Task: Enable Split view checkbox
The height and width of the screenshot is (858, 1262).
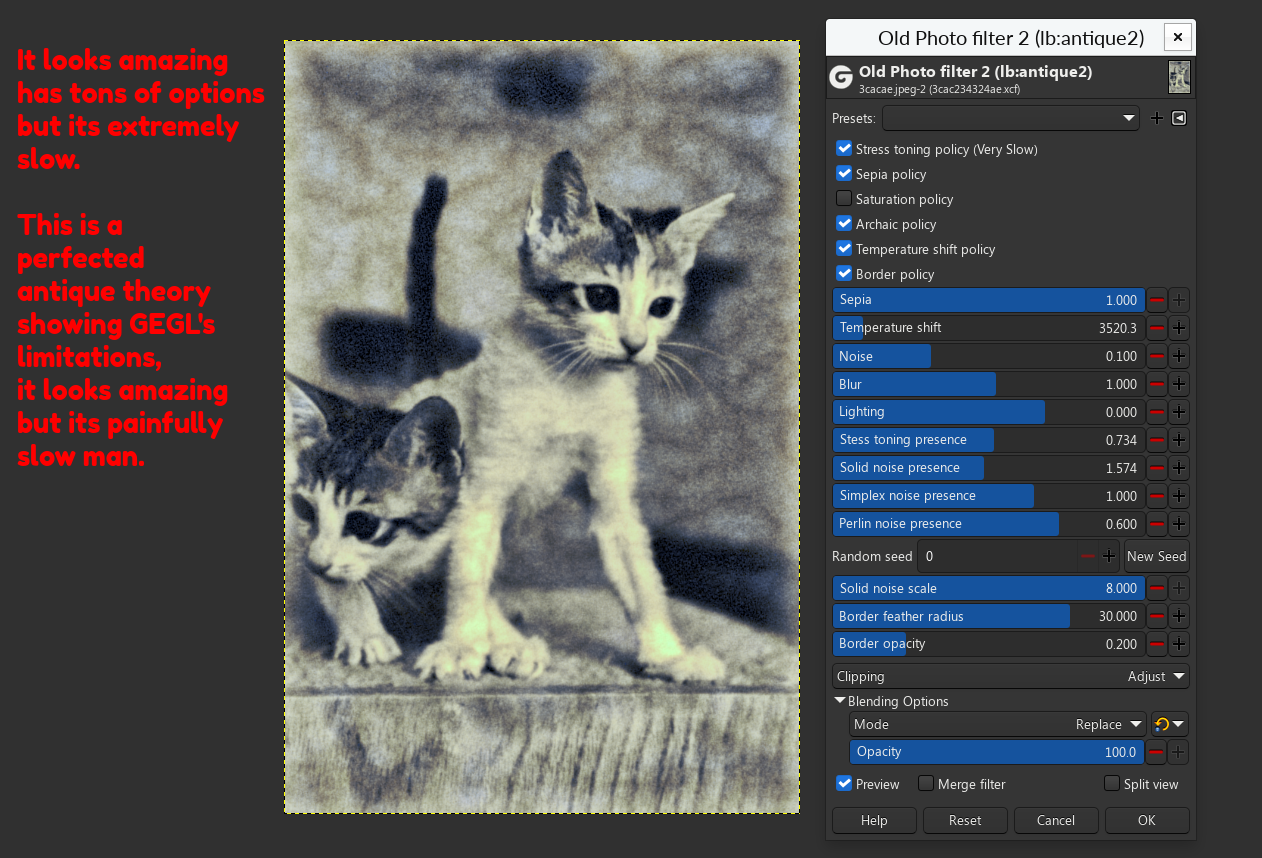Action: click(1112, 784)
